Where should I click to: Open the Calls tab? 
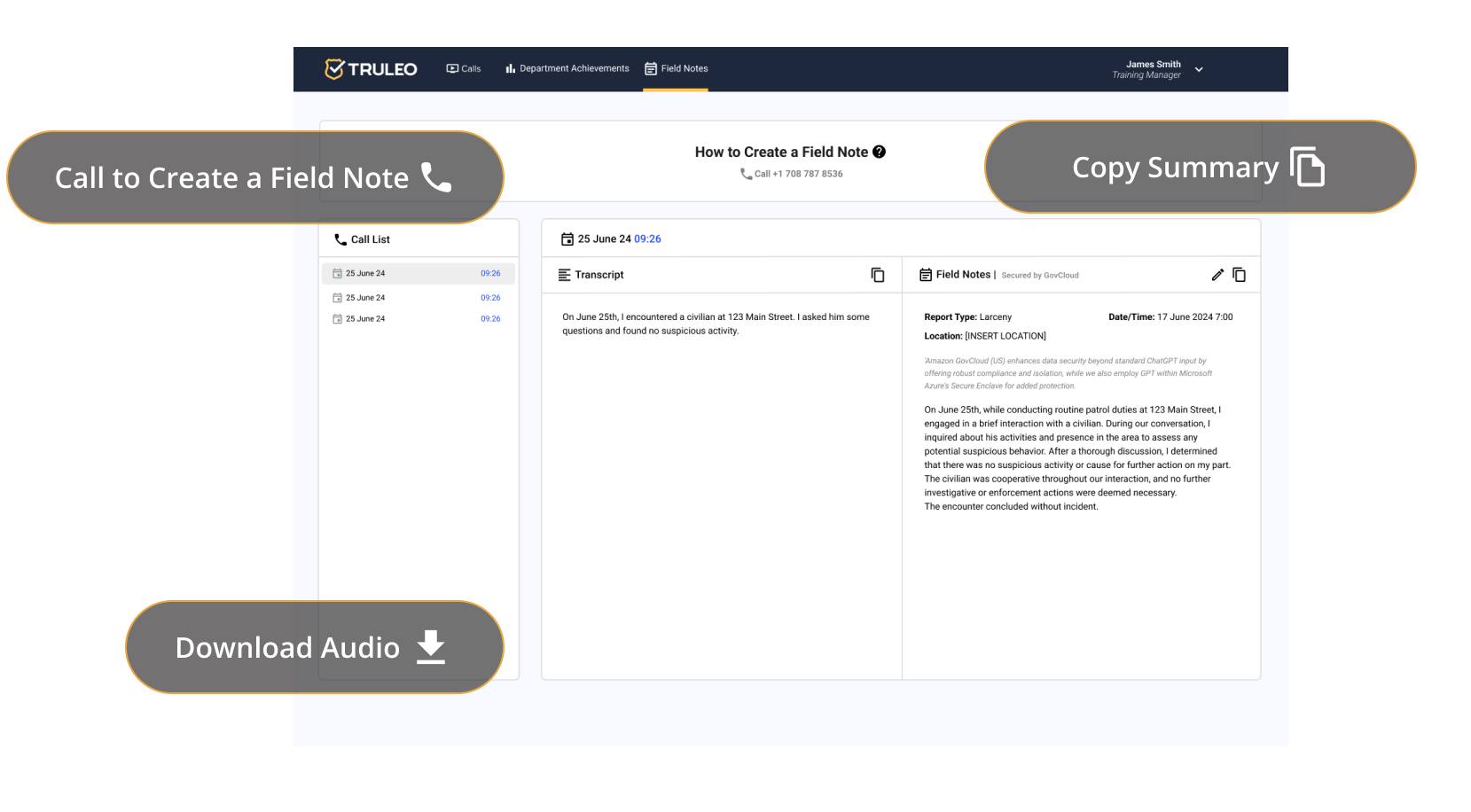[464, 68]
